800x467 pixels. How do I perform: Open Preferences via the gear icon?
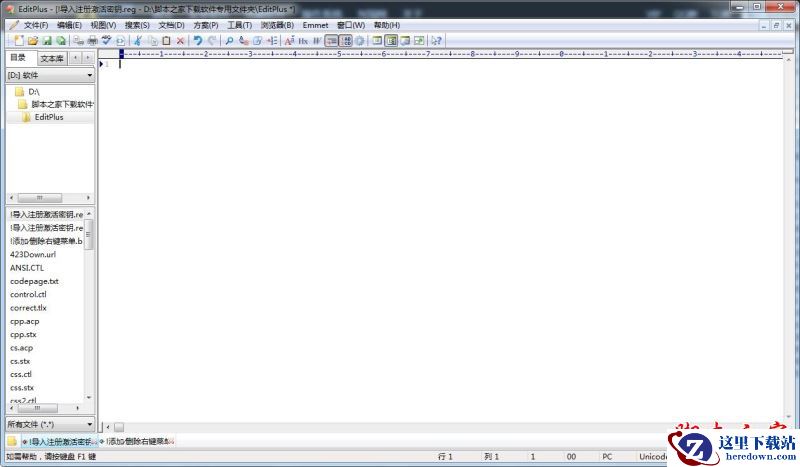tap(360, 41)
